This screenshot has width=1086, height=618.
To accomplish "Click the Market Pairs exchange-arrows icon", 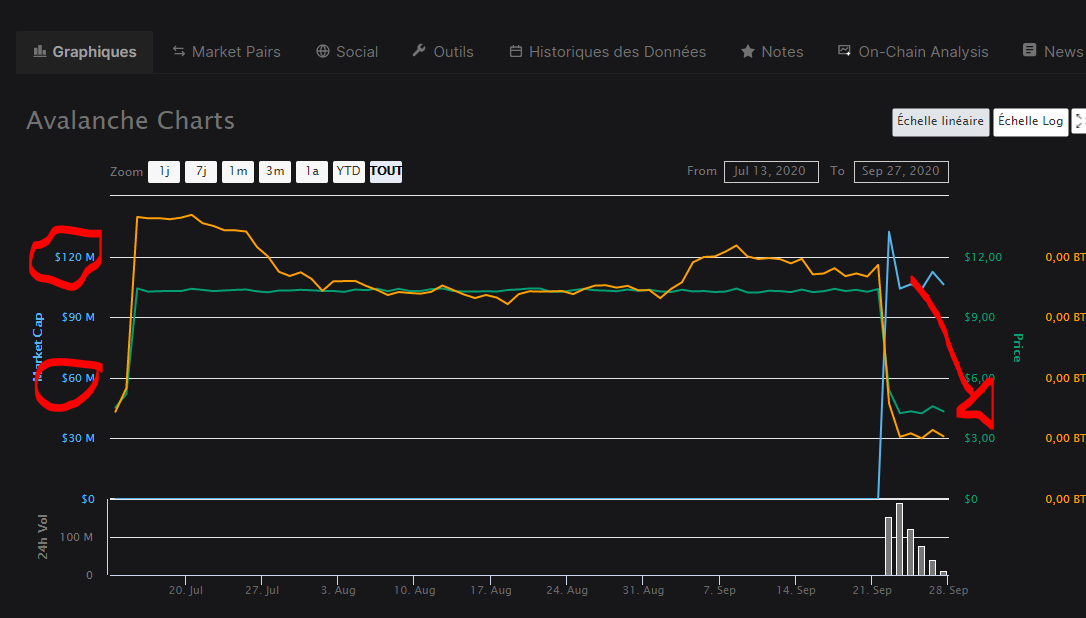I will pyautogui.click(x=179, y=51).
